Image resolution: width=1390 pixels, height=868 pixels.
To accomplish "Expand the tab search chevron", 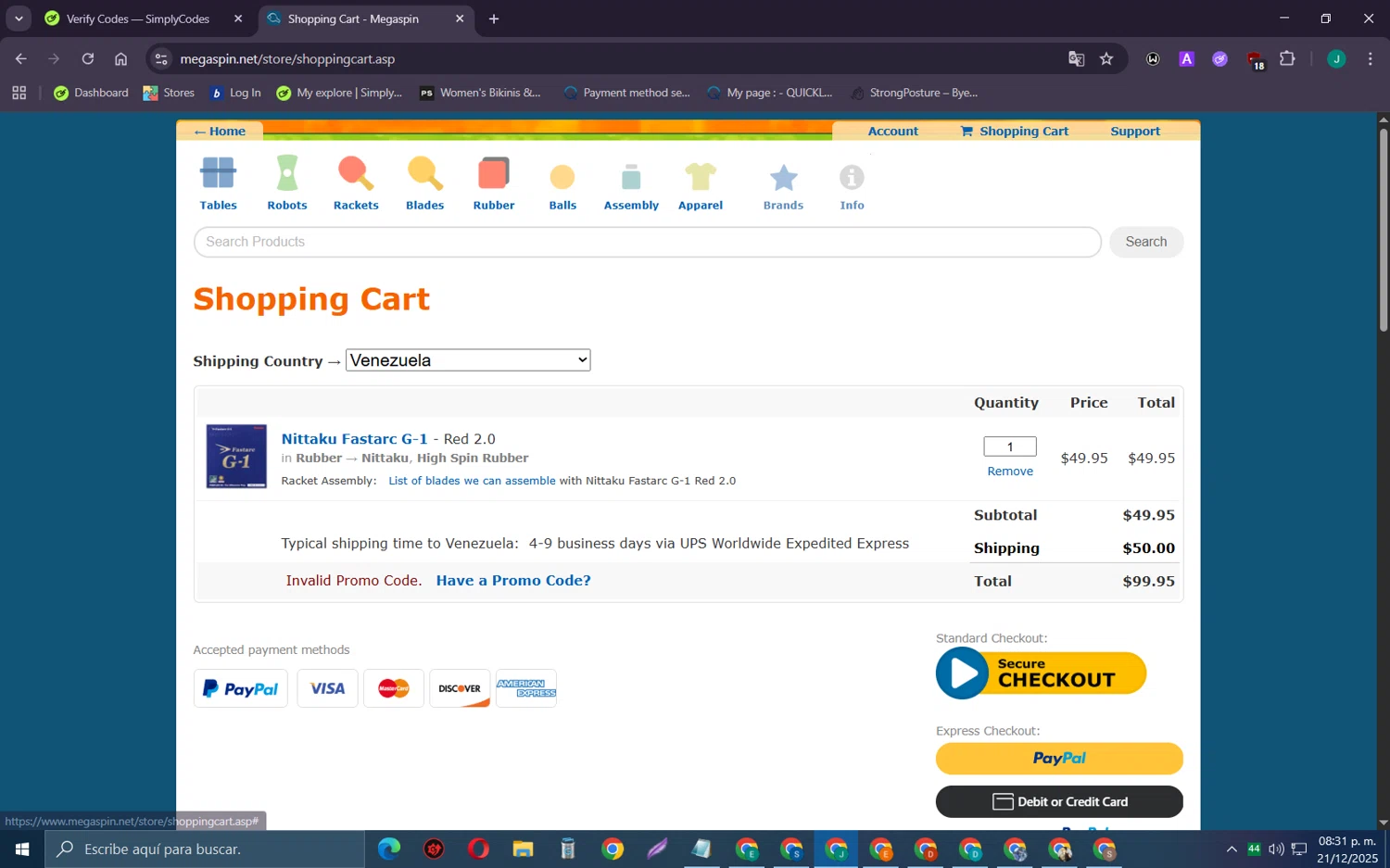I will tap(19, 19).
